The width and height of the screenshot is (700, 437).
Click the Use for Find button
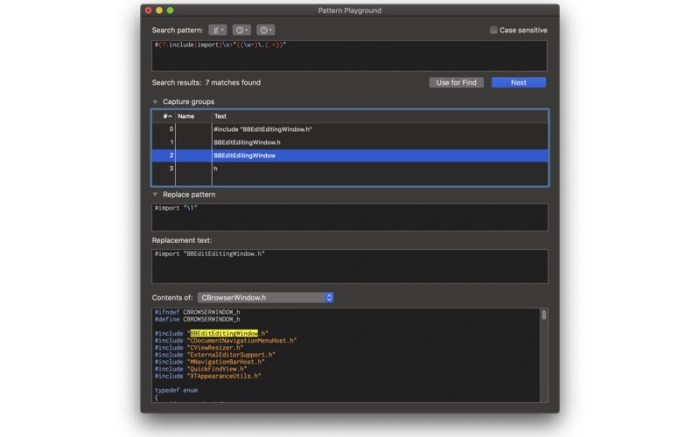(456, 83)
